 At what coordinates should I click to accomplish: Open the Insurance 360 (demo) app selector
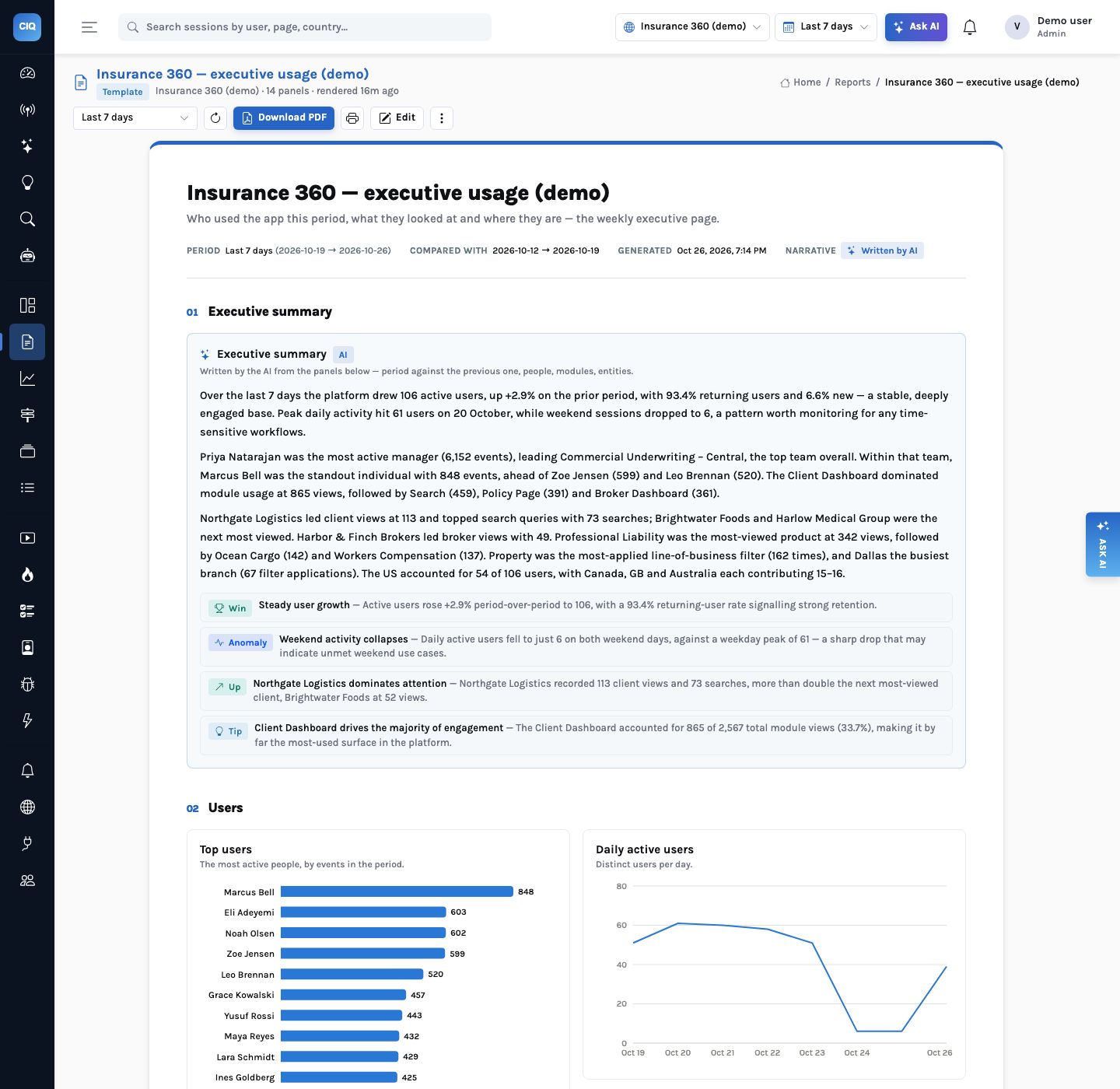(x=692, y=27)
